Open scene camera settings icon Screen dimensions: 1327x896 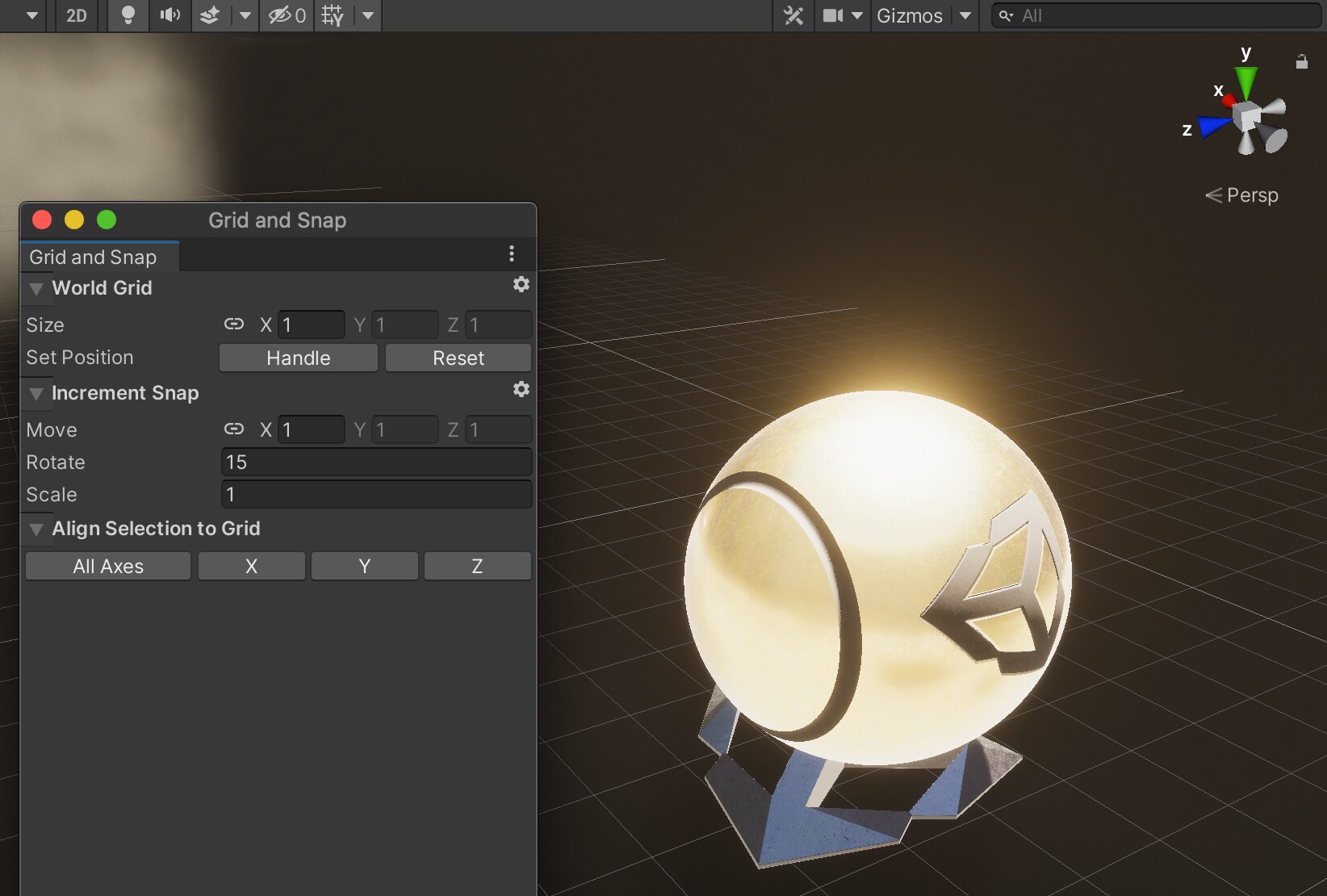(832, 15)
